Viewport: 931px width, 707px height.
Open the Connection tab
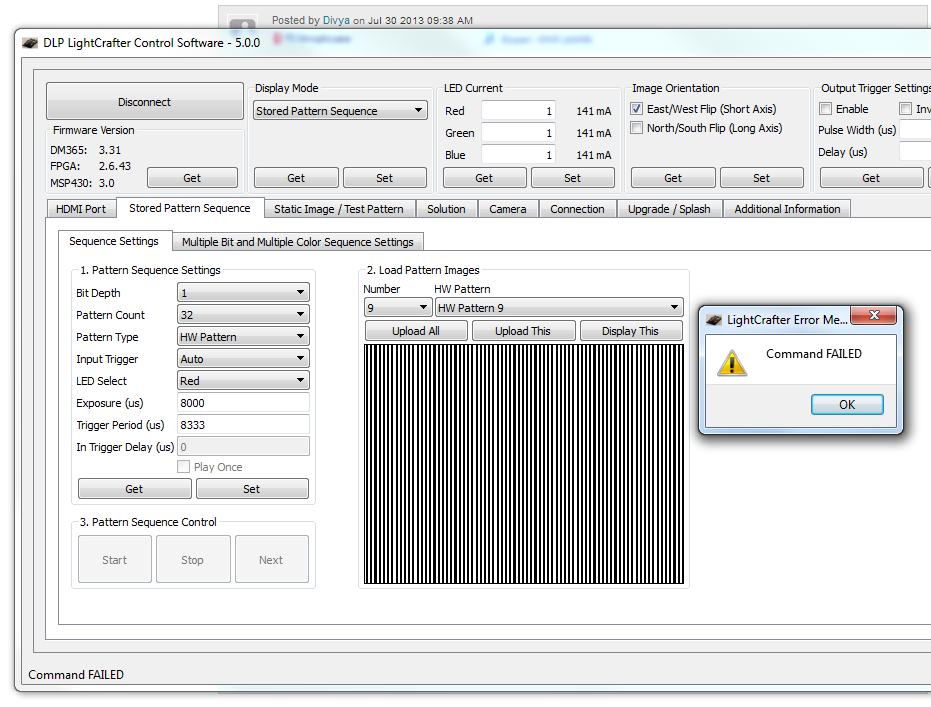coord(577,209)
